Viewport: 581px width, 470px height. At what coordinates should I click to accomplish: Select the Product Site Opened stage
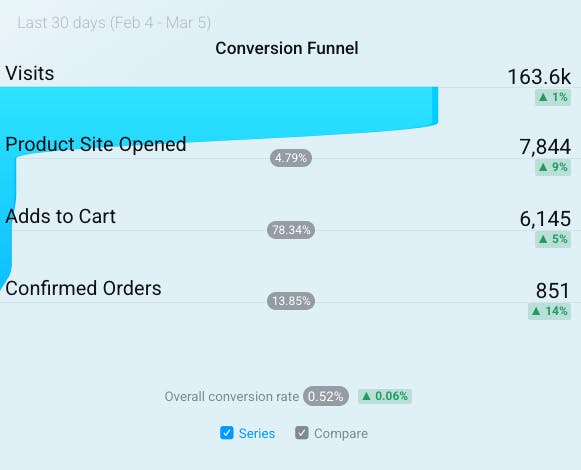[96, 144]
